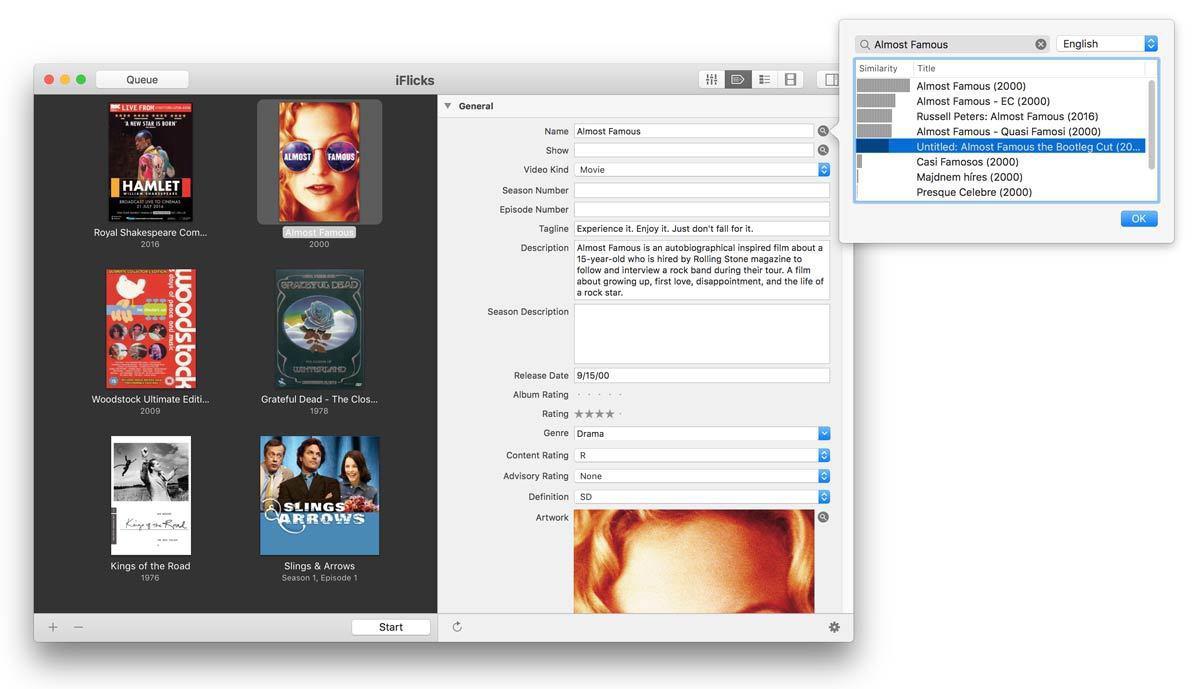
Task: Click the Season Description text area
Action: 702,334
